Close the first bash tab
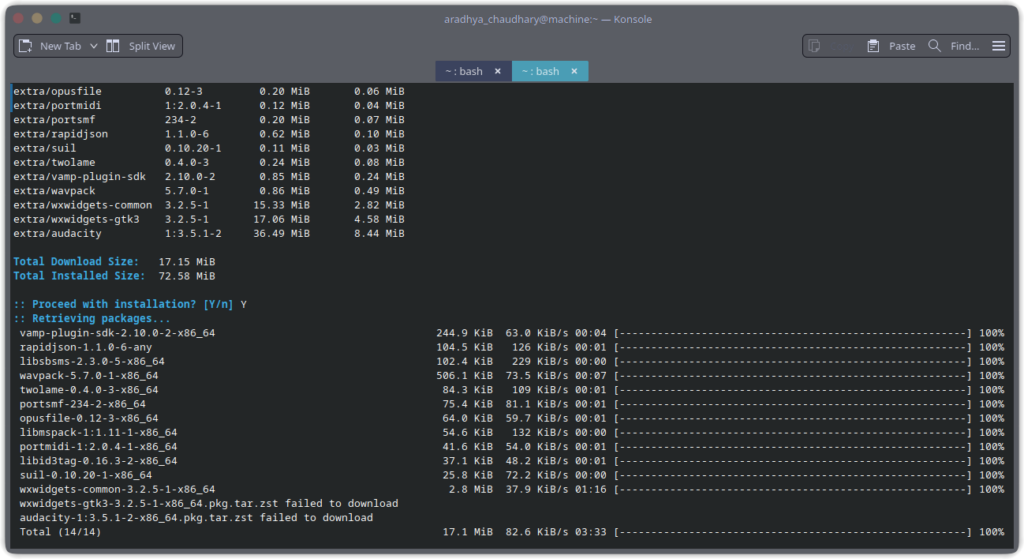Image resolution: width=1024 pixels, height=559 pixels. pos(498,71)
